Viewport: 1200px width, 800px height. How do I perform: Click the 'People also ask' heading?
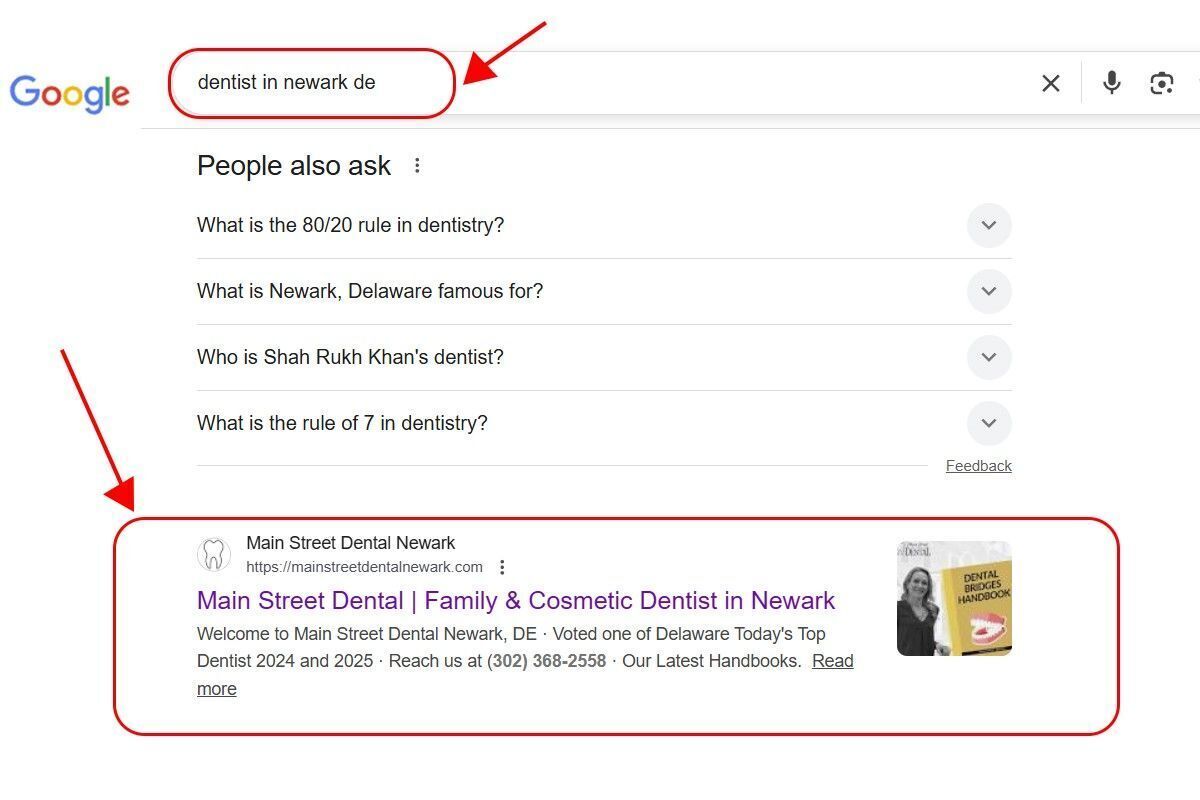pyautogui.click(x=294, y=166)
